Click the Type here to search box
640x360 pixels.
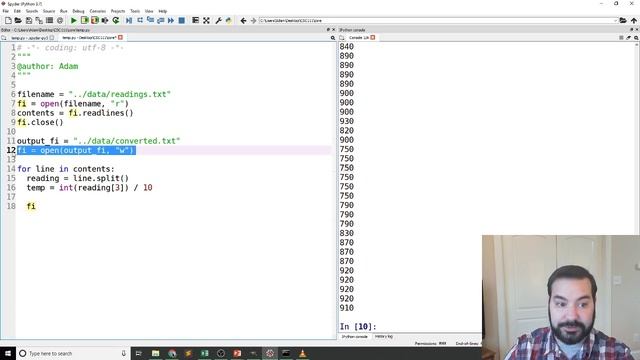[x=73, y=353]
